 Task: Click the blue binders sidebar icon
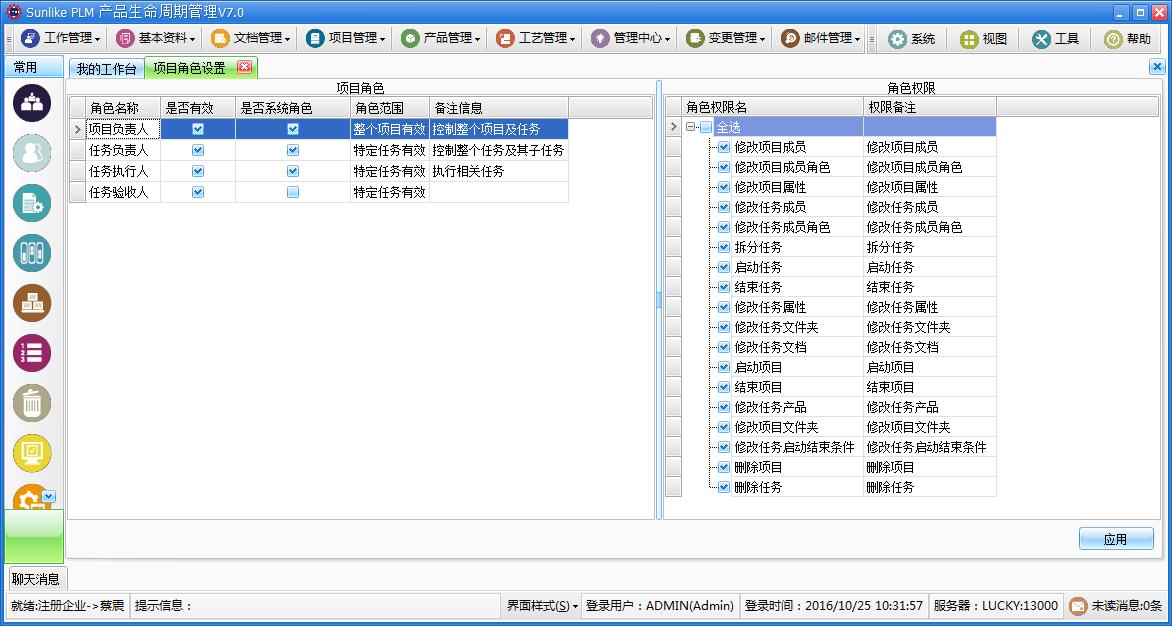[32, 253]
